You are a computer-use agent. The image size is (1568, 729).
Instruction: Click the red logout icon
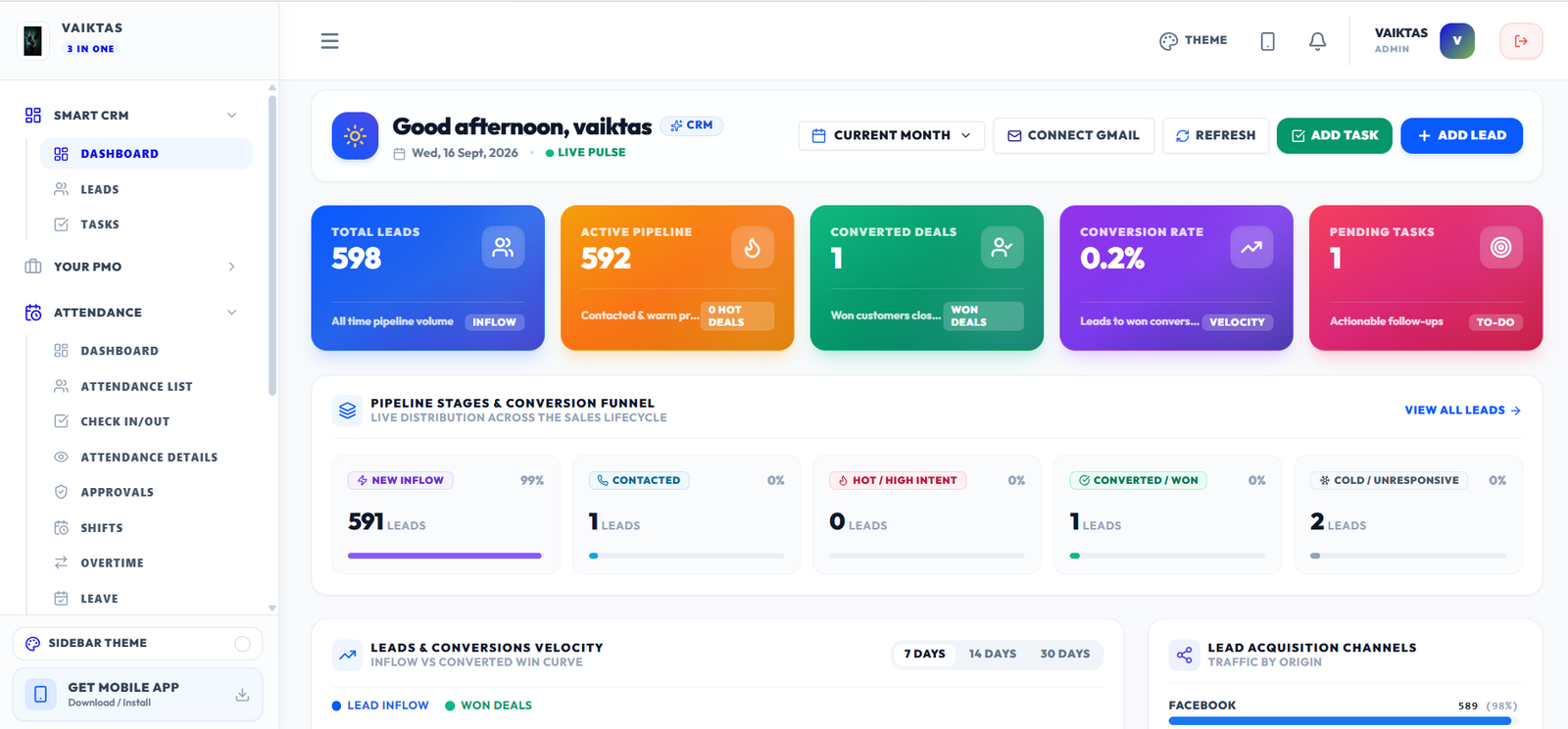(x=1521, y=41)
